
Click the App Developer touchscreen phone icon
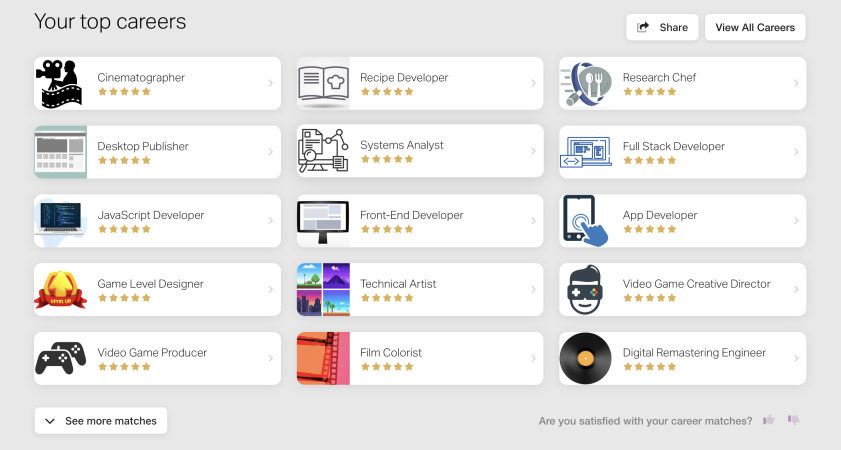(585, 220)
